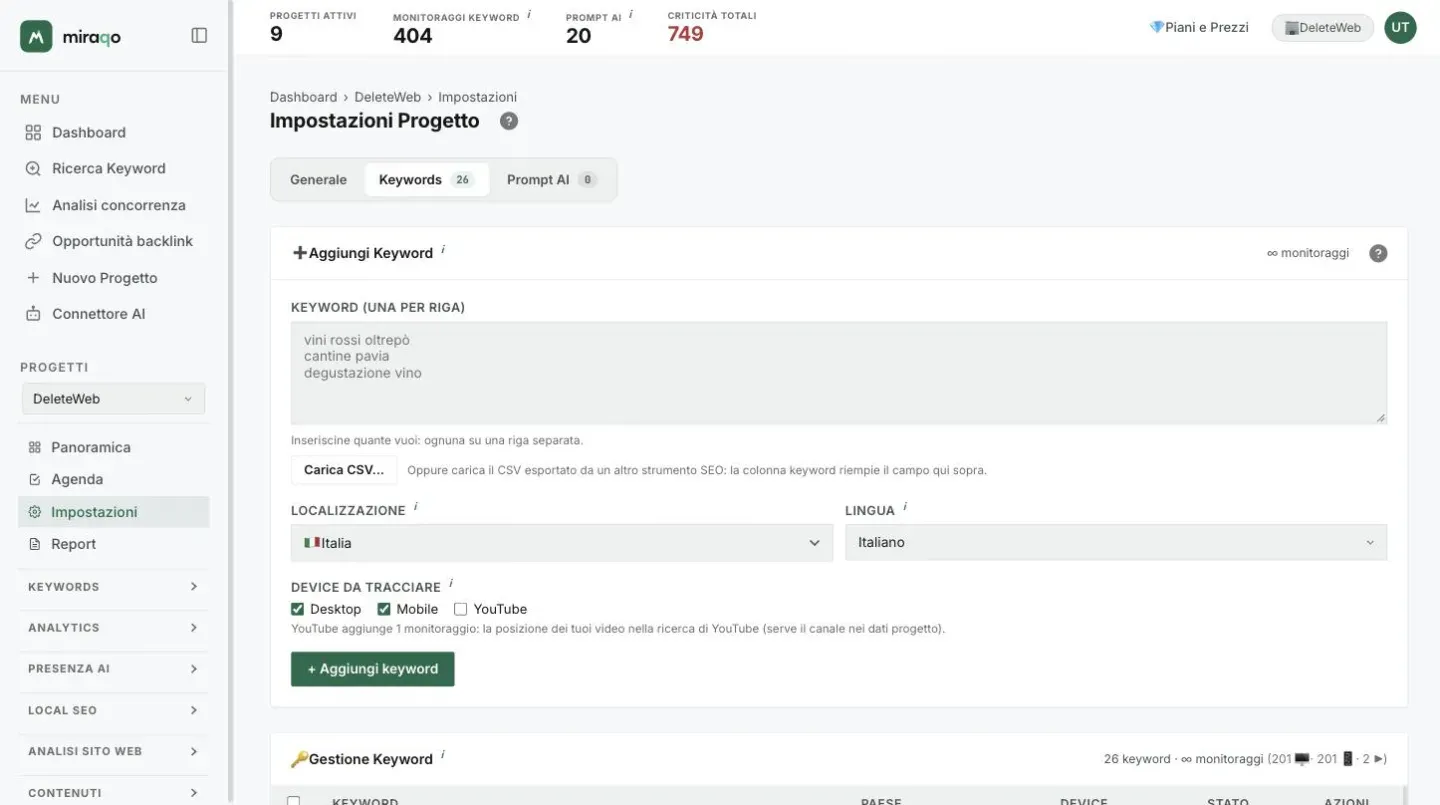Screen dimensions: 1440x805
Task: Click the Report document icon
Action: 35,544
